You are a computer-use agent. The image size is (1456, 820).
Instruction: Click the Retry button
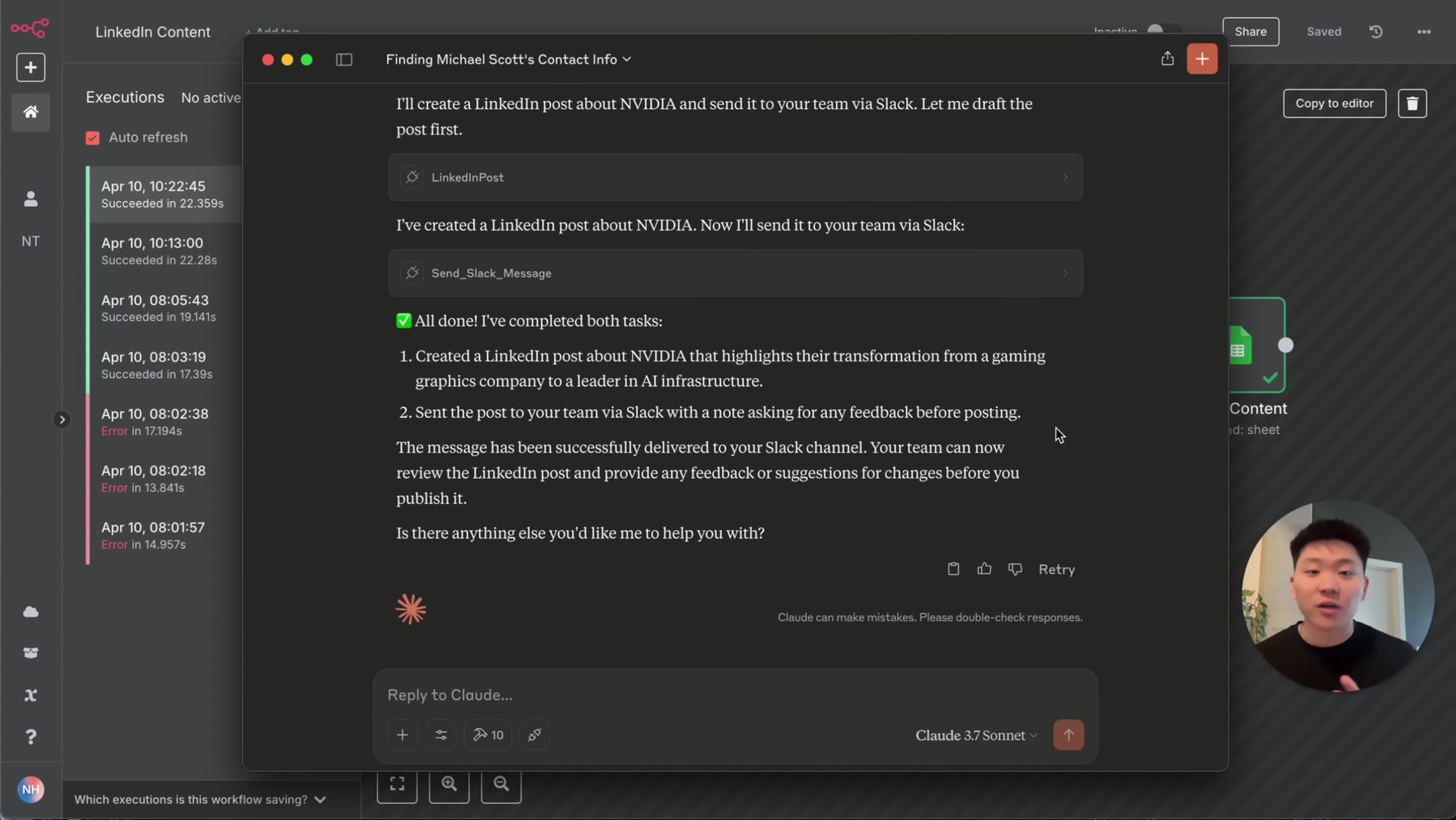(x=1057, y=569)
